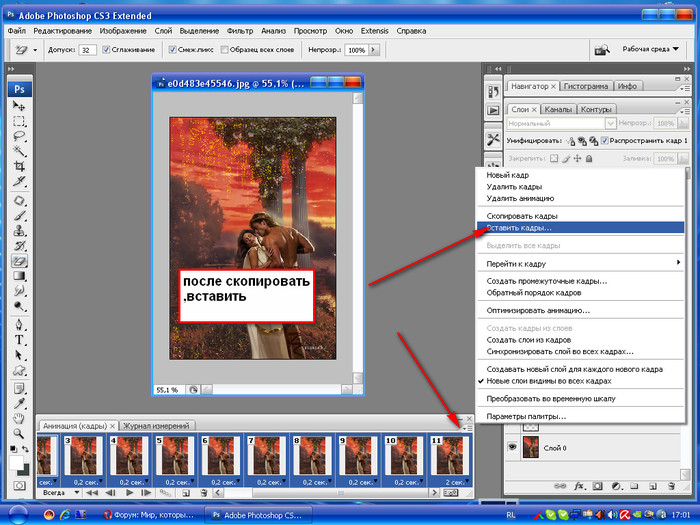Select the Clone Stamp tool

[19, 231]
